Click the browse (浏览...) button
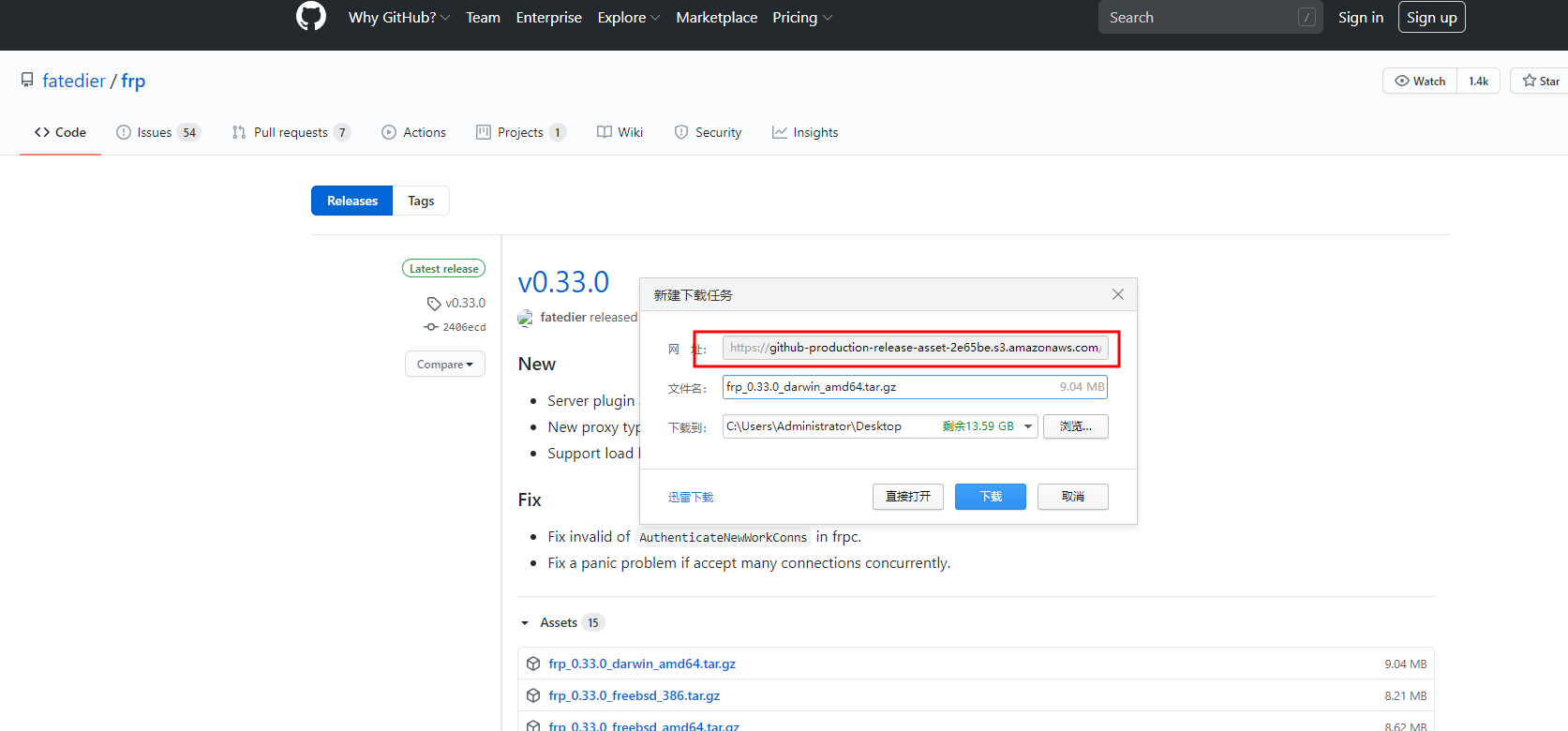 [x=1075, y=426]
